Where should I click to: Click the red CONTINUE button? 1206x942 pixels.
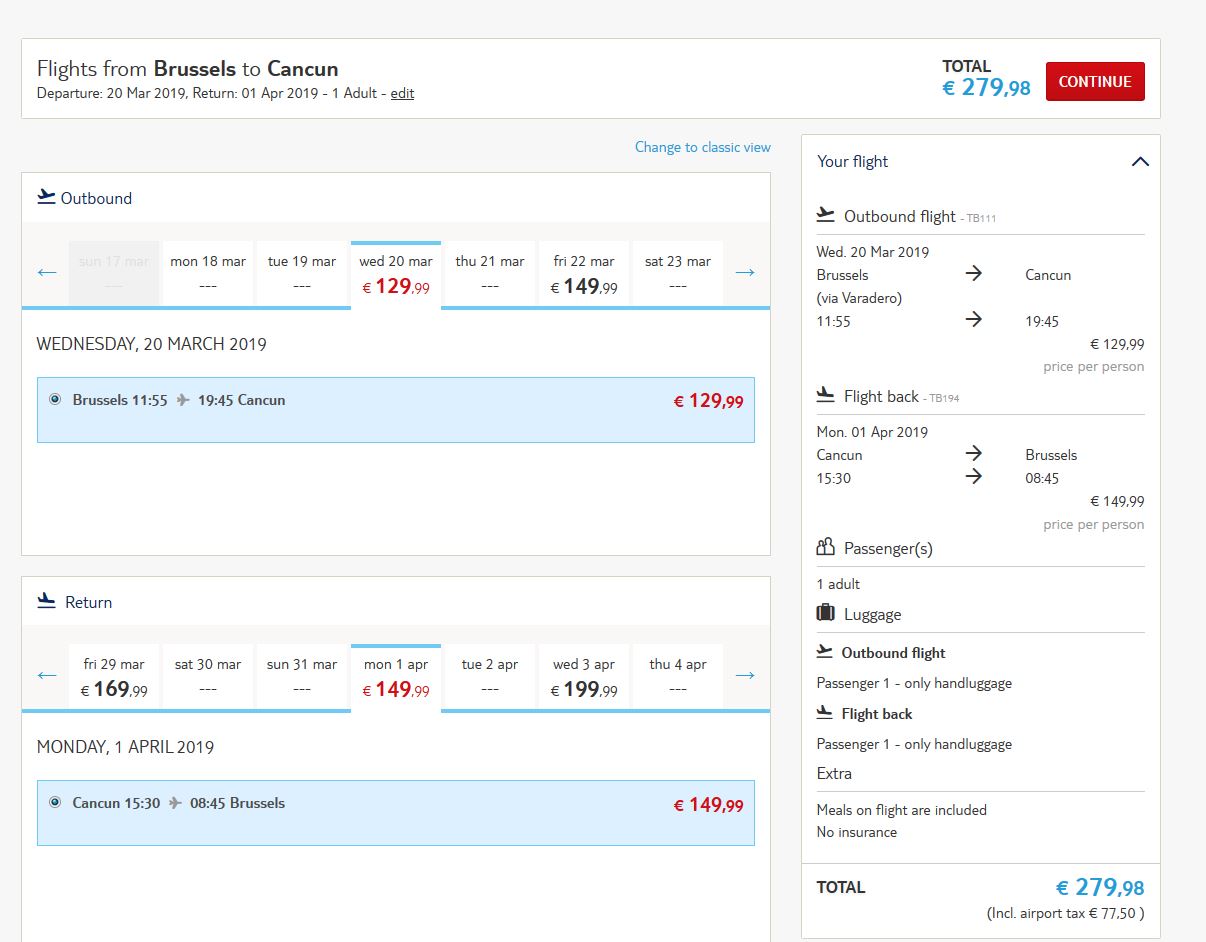1095,82
